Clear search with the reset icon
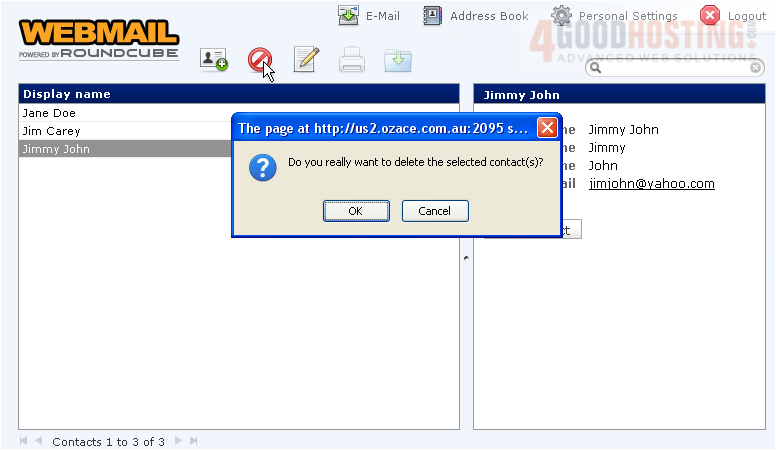This screenshot has width=776, height=450. pyautogui.click(x=756, y=68)
